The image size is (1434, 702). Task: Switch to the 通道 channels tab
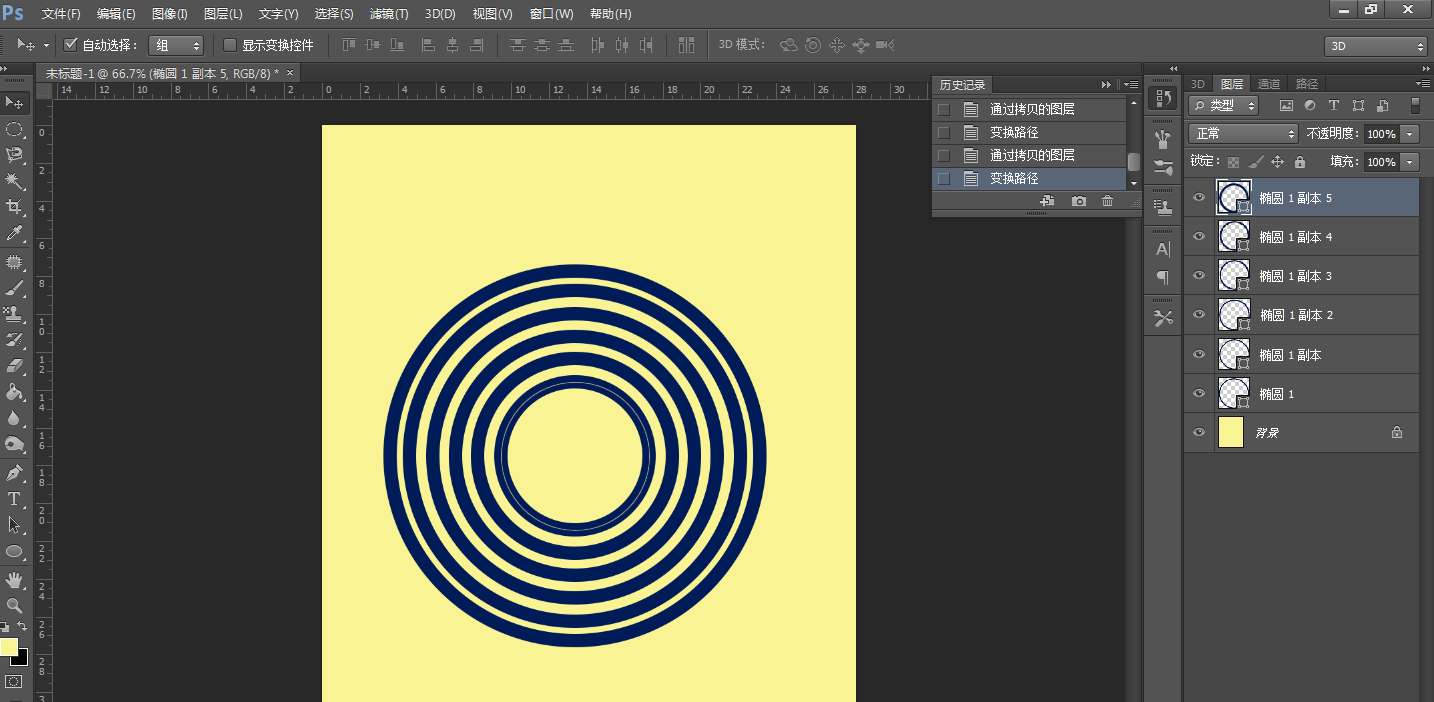[x=1269, y=84]
